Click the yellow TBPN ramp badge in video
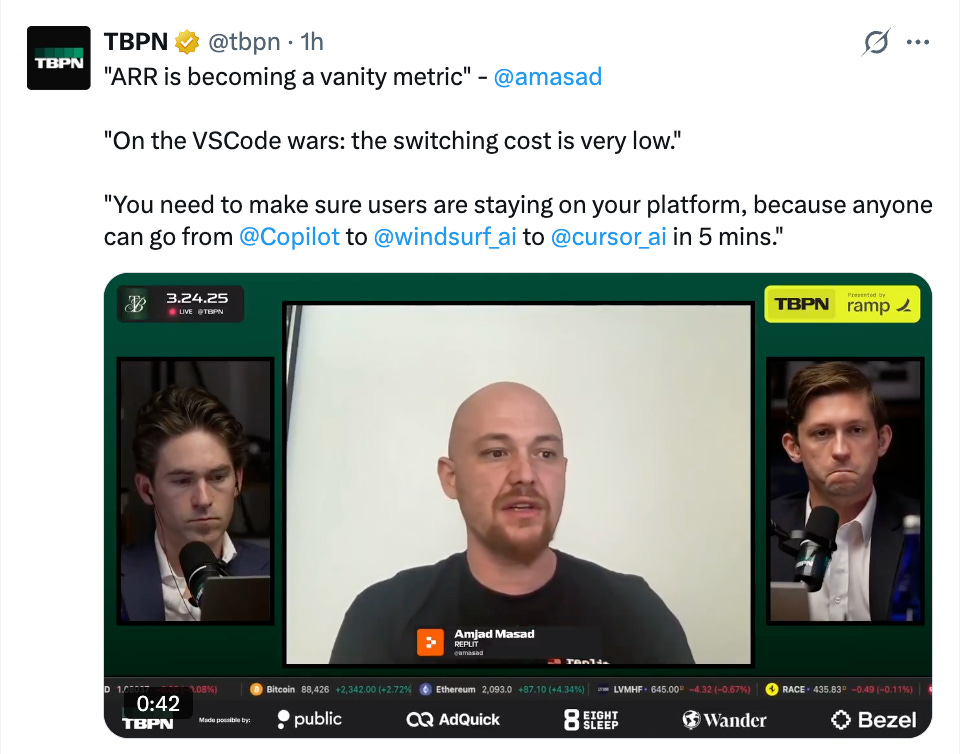The width and height of the screenshot is (964, 754). pyautogui.click(x=842, y=304)
